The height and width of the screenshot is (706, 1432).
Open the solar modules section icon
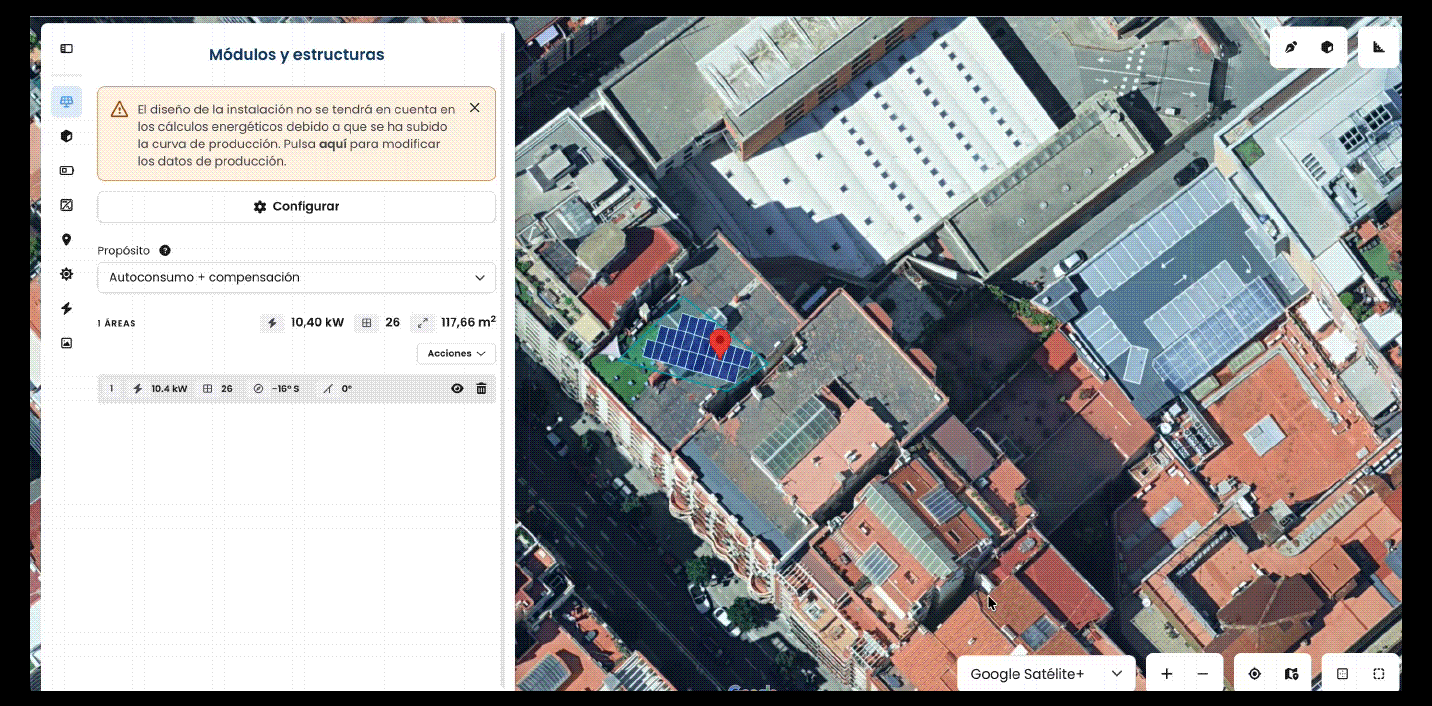pos(66,101)
